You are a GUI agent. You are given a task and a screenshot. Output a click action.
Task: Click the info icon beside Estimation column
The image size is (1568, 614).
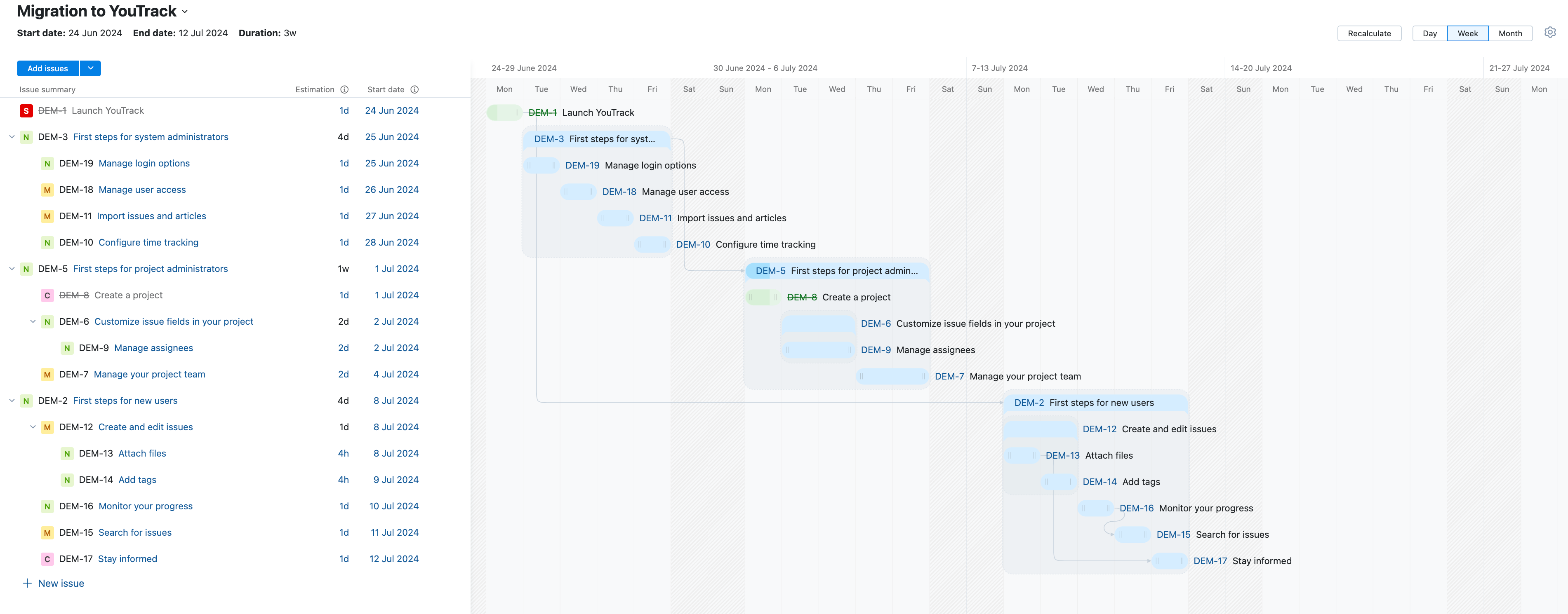pos(344,89)
